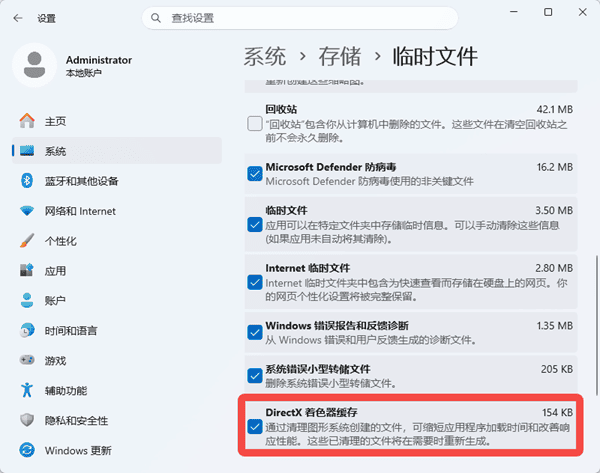This screenshot has width=600, height=473.
Task: Select 隐私和安全性 in the sidebar
Action: (x=117, y=420)
